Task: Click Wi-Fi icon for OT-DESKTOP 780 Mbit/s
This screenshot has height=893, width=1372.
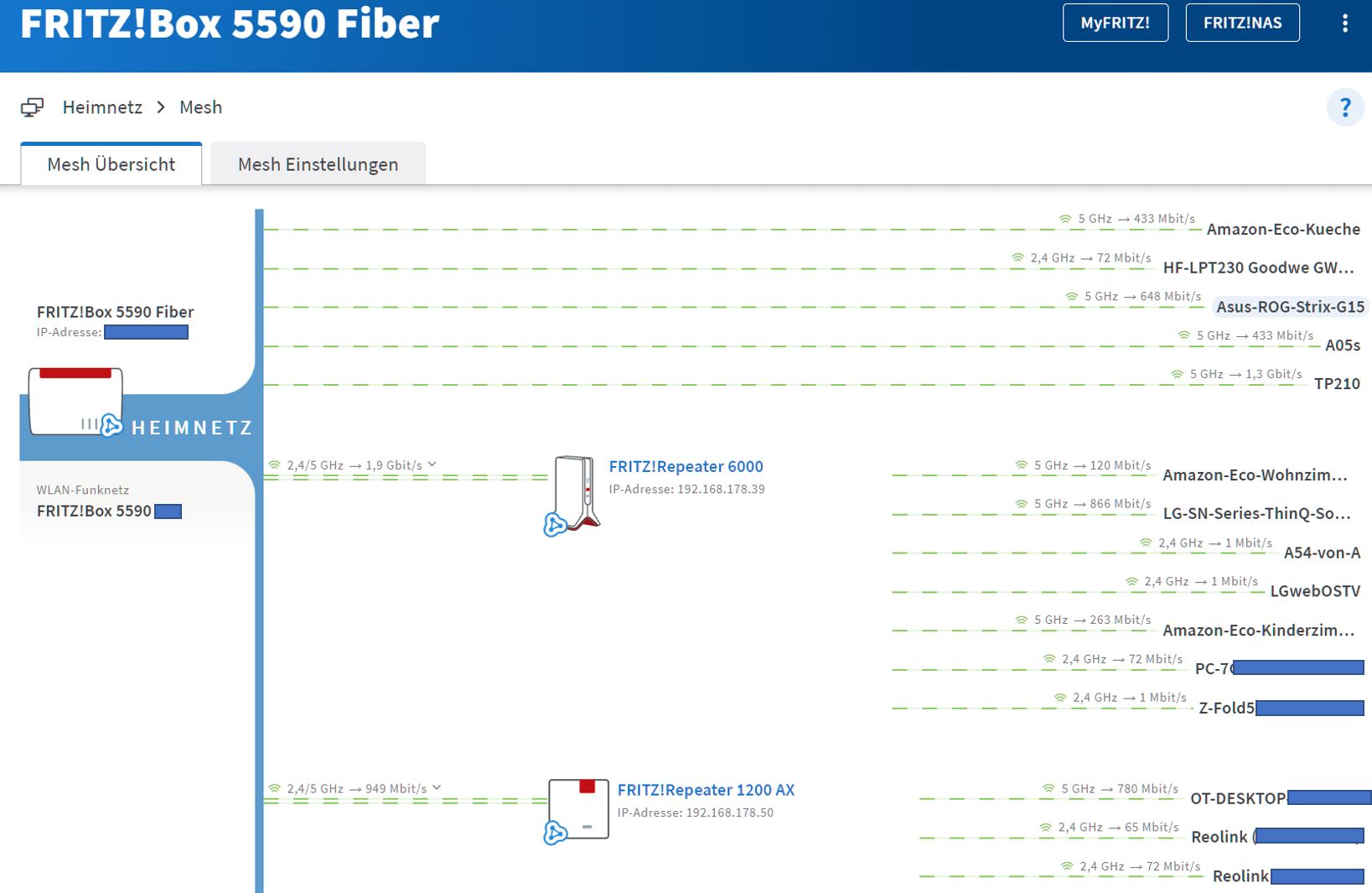Action: 1048,788
